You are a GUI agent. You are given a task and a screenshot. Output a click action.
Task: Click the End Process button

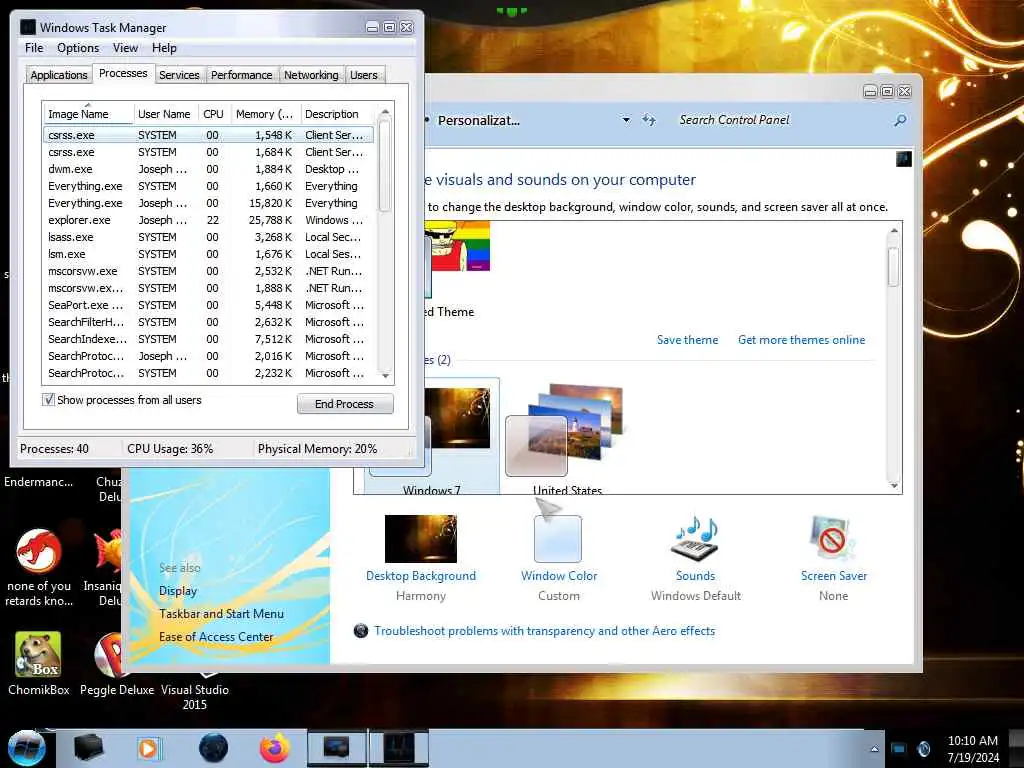[345, 404]
